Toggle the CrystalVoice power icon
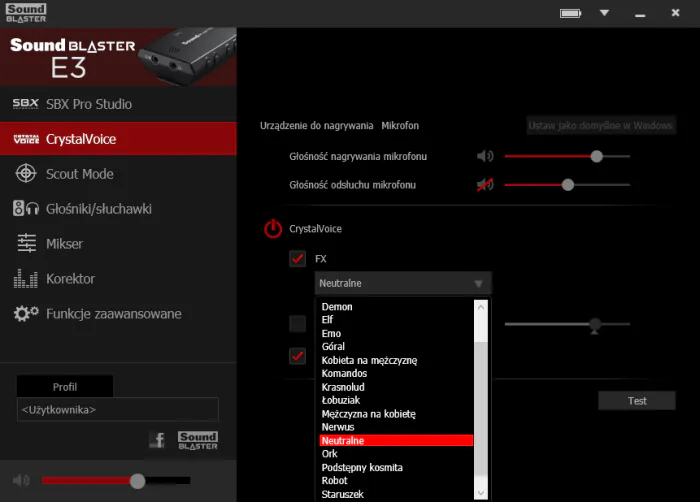 [273, 229]
